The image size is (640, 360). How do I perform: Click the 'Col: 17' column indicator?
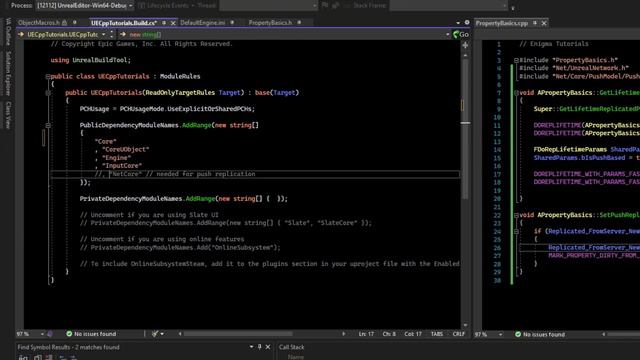tap(413, 334)
